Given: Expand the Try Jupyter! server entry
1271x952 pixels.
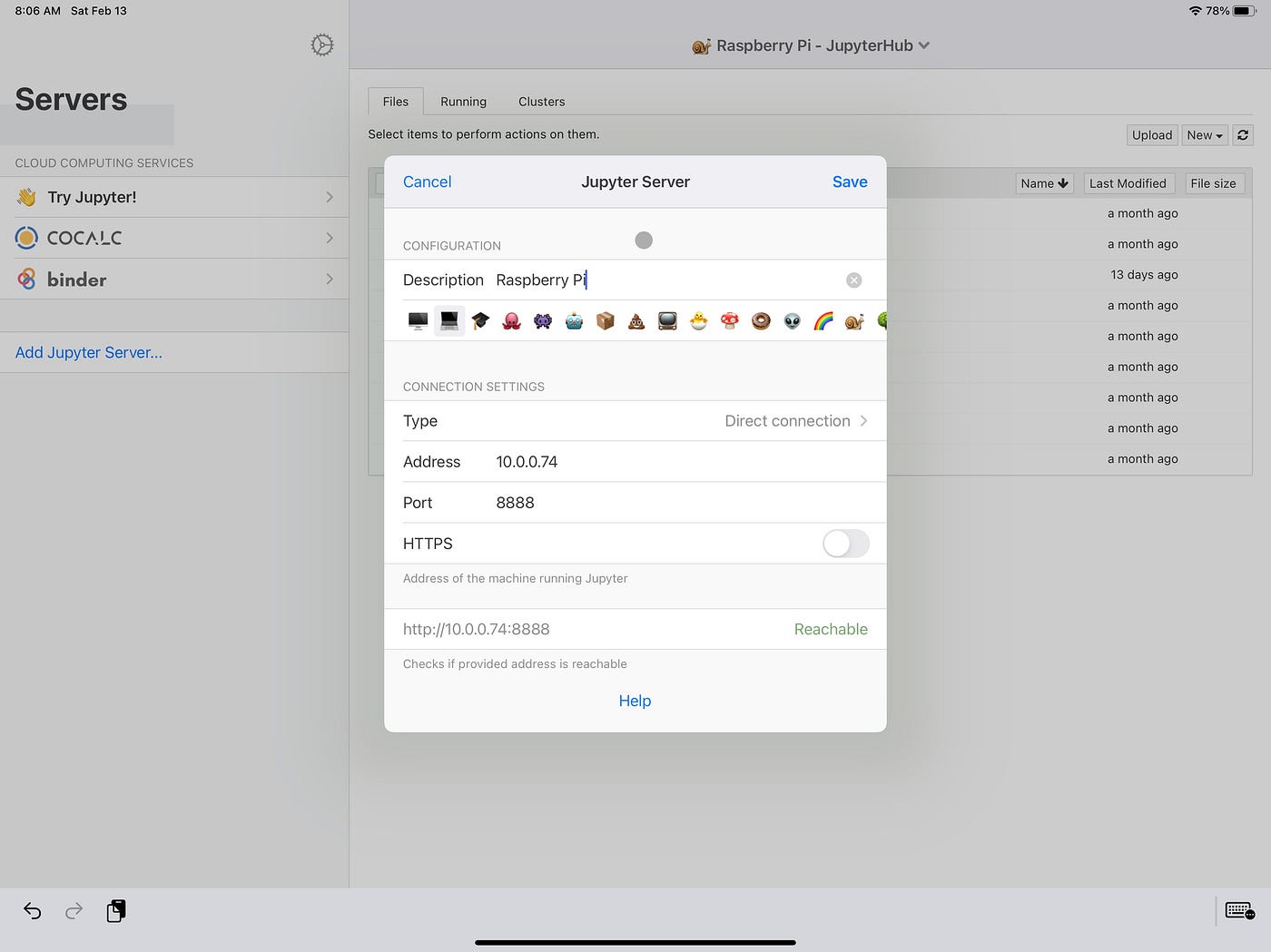Looking at the screenshot, I should (174, 197).
